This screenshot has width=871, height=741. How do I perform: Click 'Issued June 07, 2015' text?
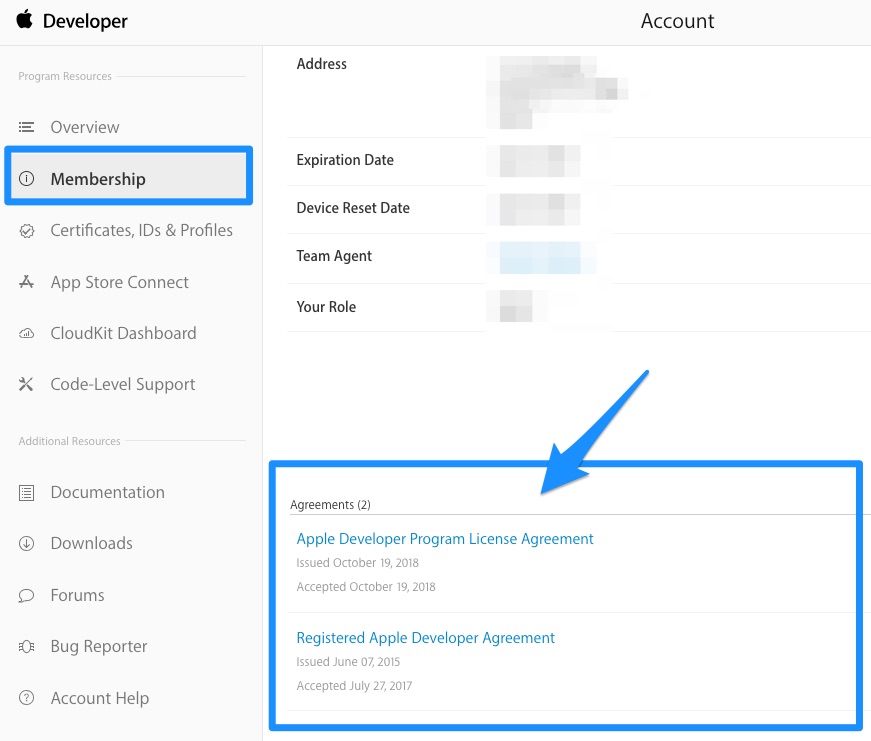tap(348, 662)
